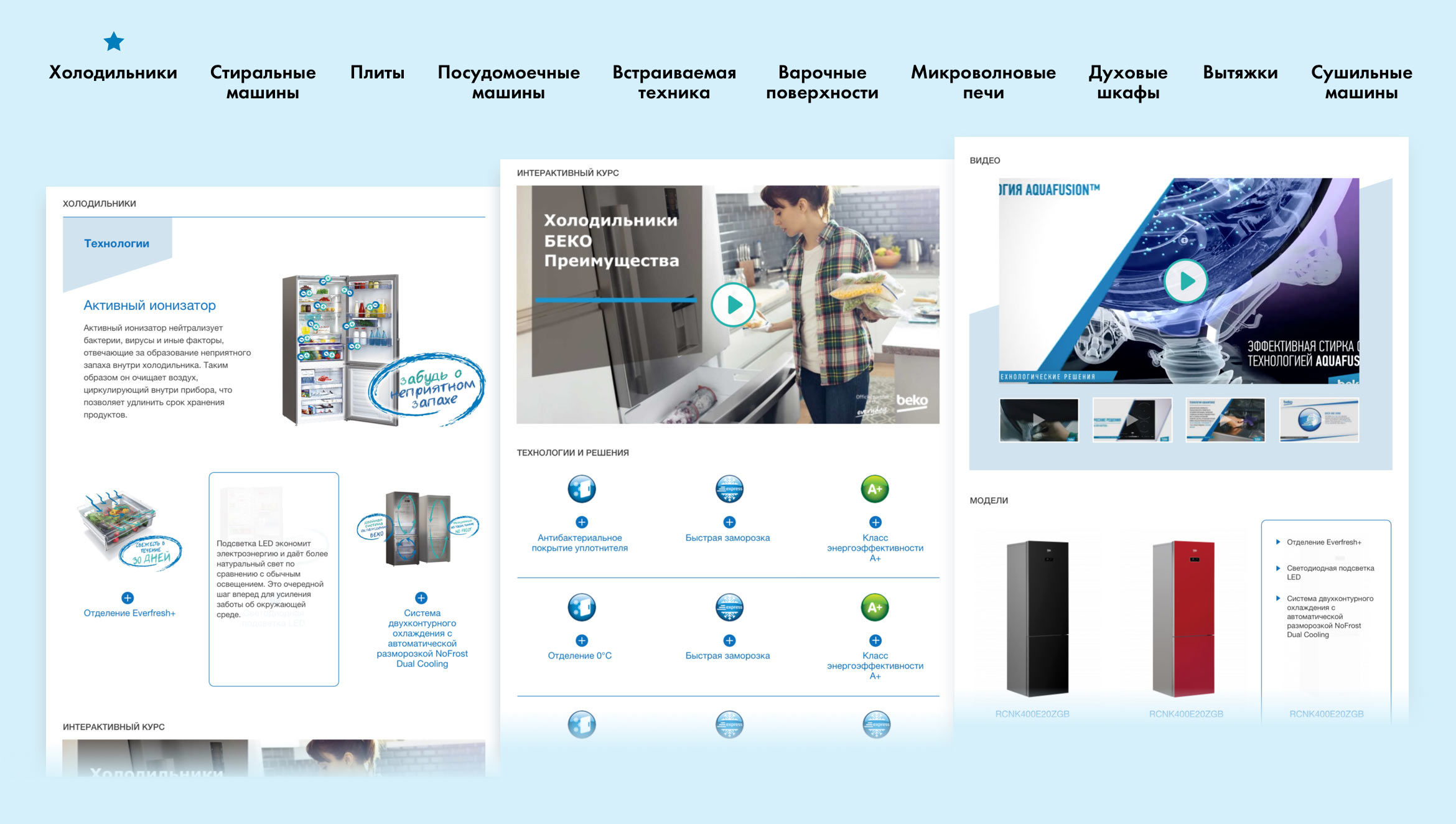The image size is (1456, 824).
Task: Play the AquaFusion video
Action: coord(1185,281)
